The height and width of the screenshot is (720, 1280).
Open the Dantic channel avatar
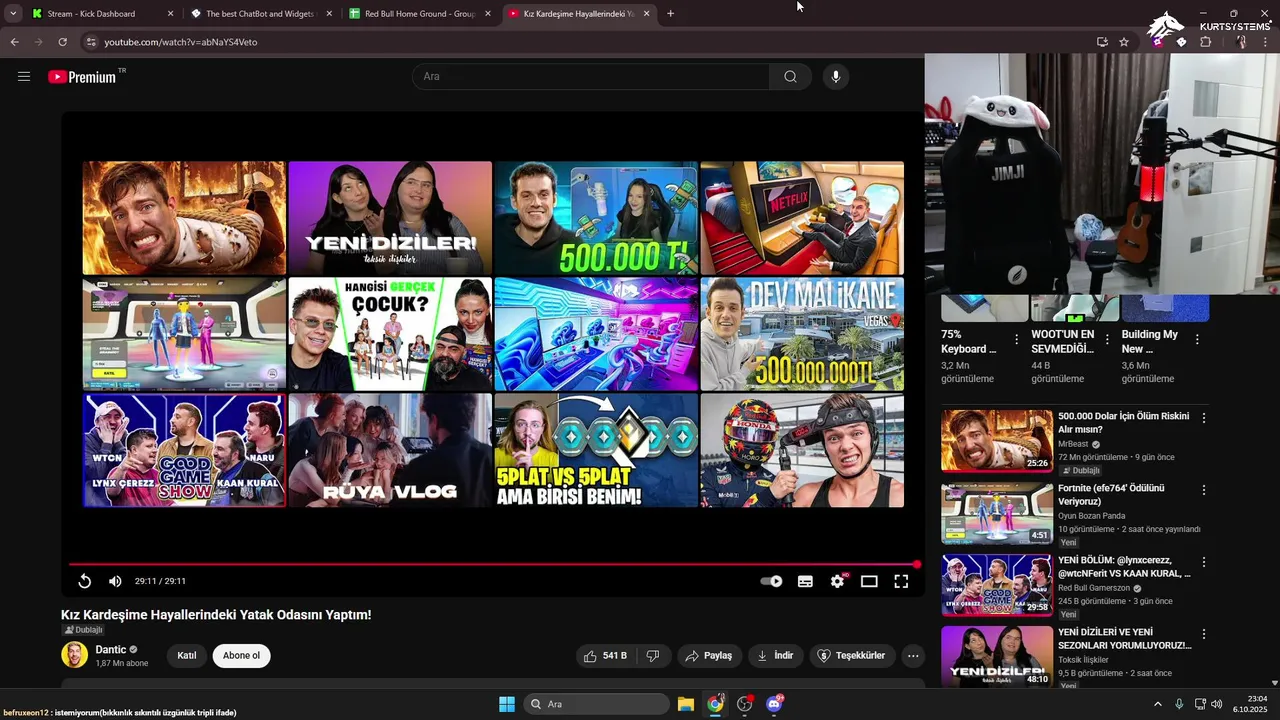(x=74, y=655)
